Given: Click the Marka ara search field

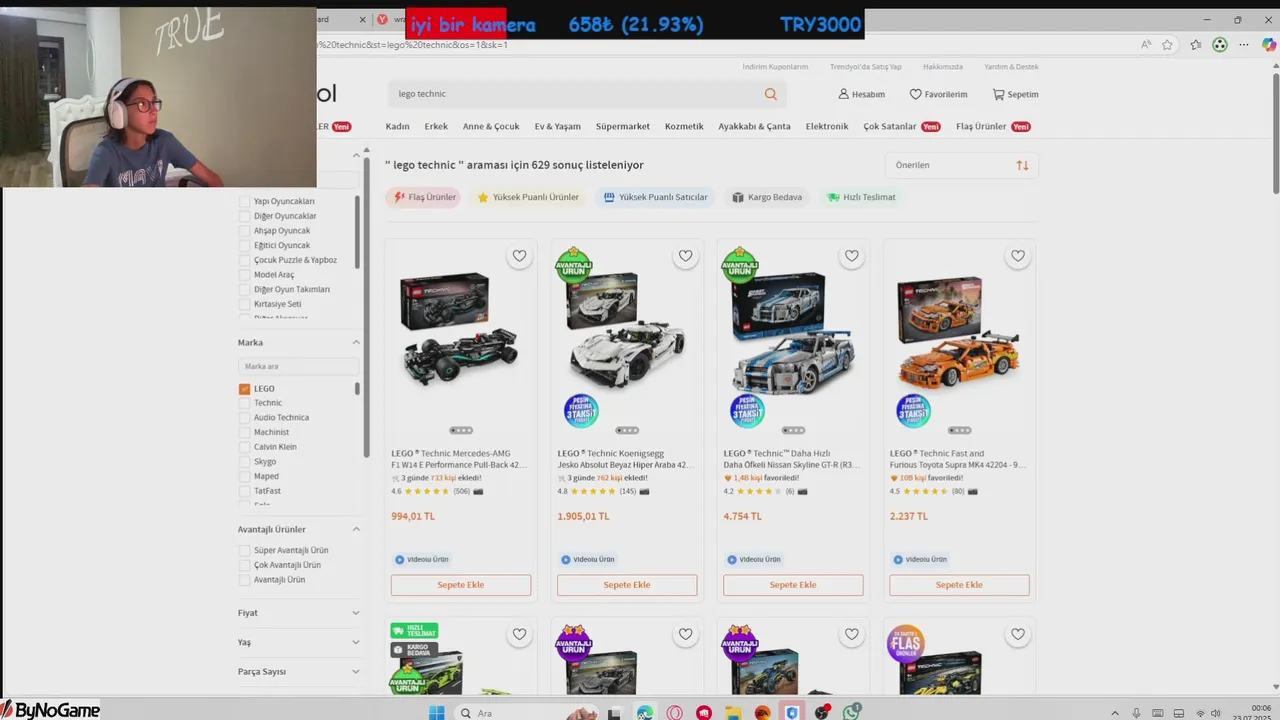Looking at the screenshot, I should point(298,367).
